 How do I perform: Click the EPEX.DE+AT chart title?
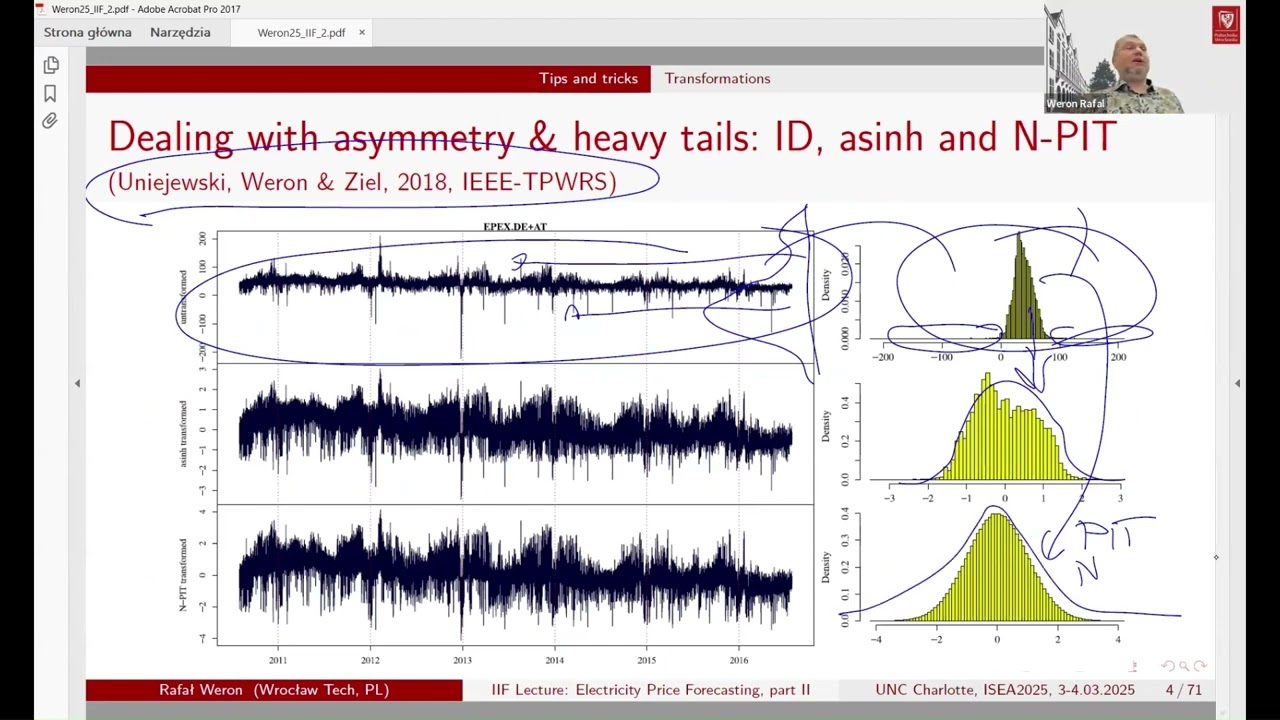click(x=515, y=227)
